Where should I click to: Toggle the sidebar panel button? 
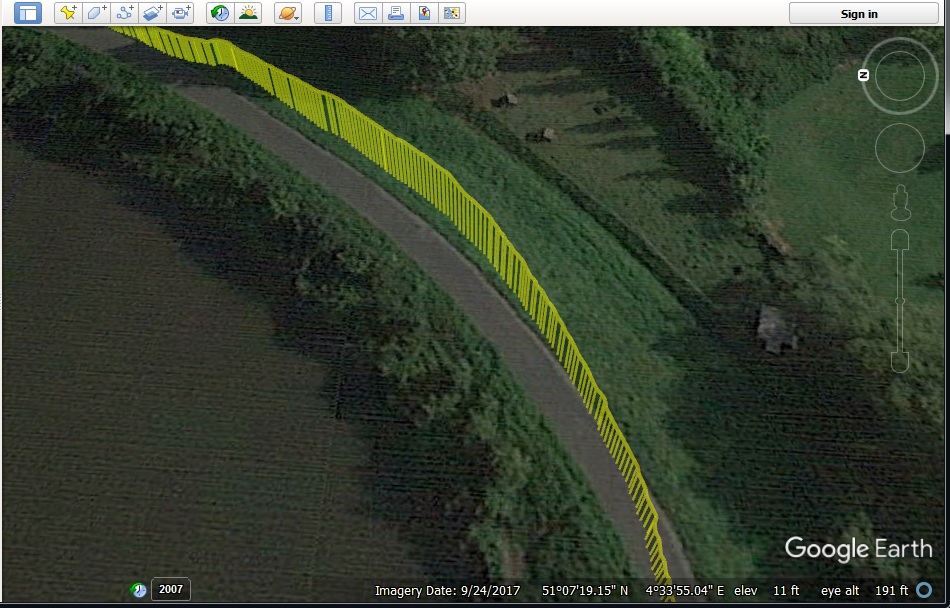coord(28,13)
